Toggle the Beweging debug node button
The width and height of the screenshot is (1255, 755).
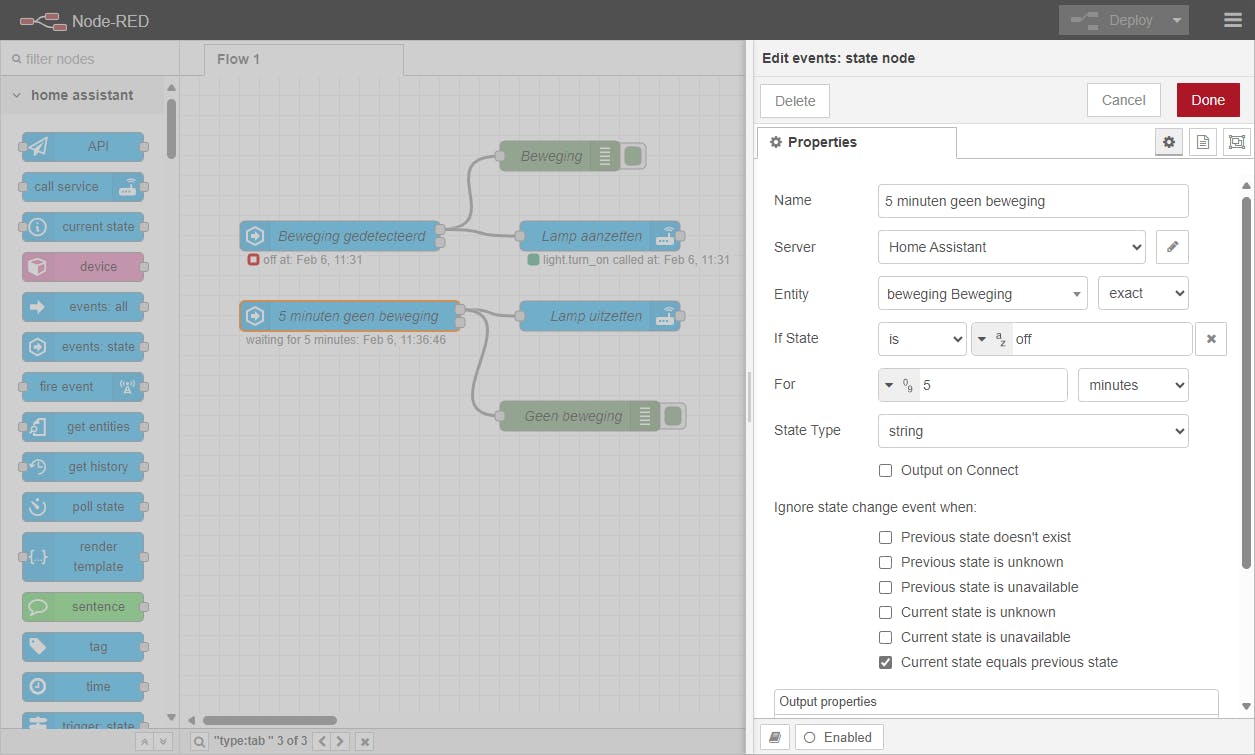pos(634,156)
